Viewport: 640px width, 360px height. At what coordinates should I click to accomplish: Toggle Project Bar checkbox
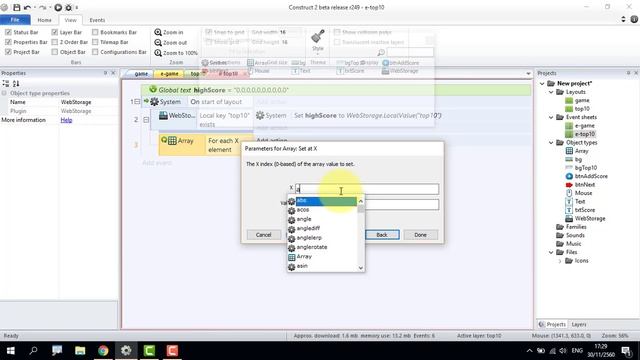coord(8,52)
